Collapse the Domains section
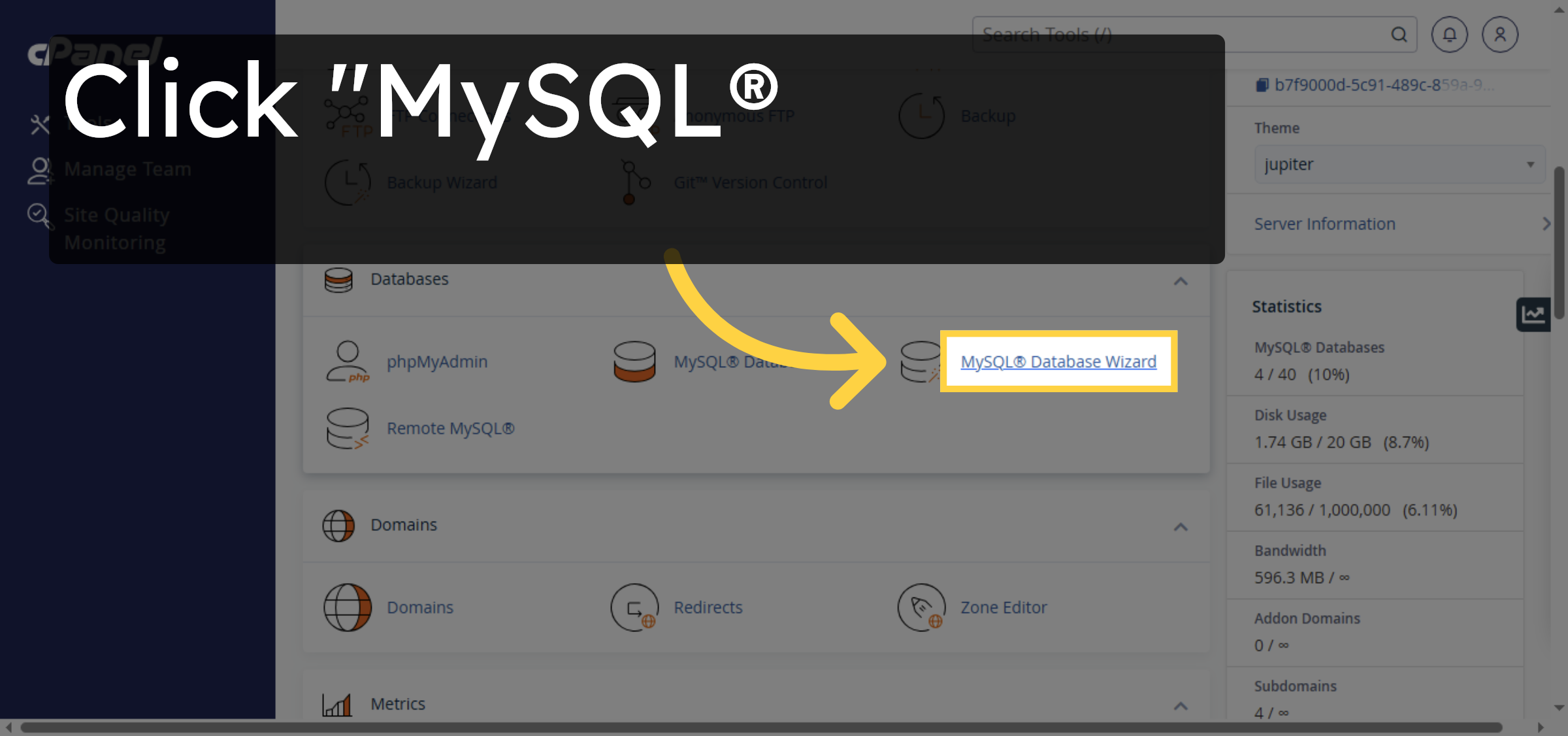This screenshot has height=736, width=1568. 1180,527
